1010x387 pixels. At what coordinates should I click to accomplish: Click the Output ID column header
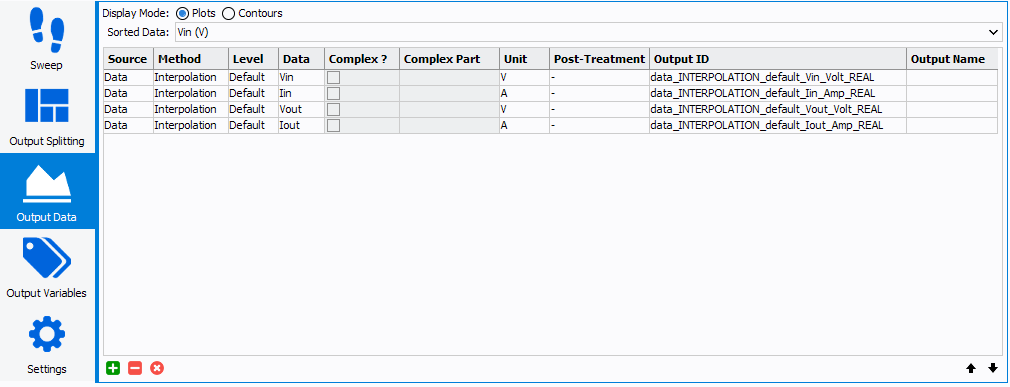[777, 59]
